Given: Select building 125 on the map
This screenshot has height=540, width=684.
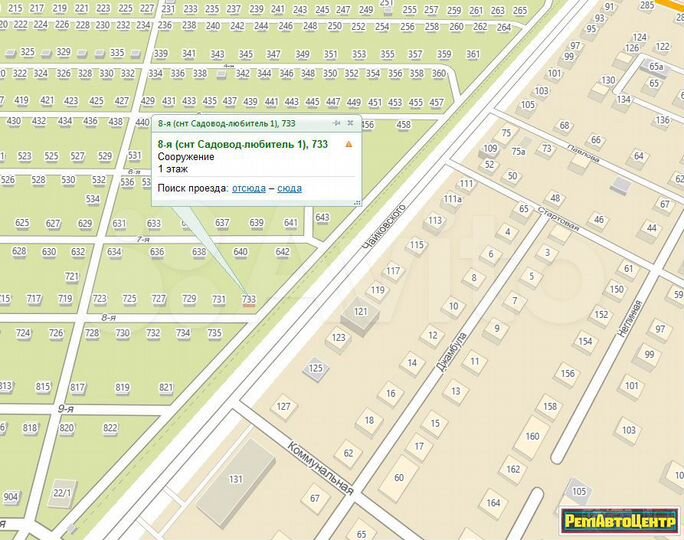Looking at the screenshot, I should pyautogui.click(x=315, y=369).
